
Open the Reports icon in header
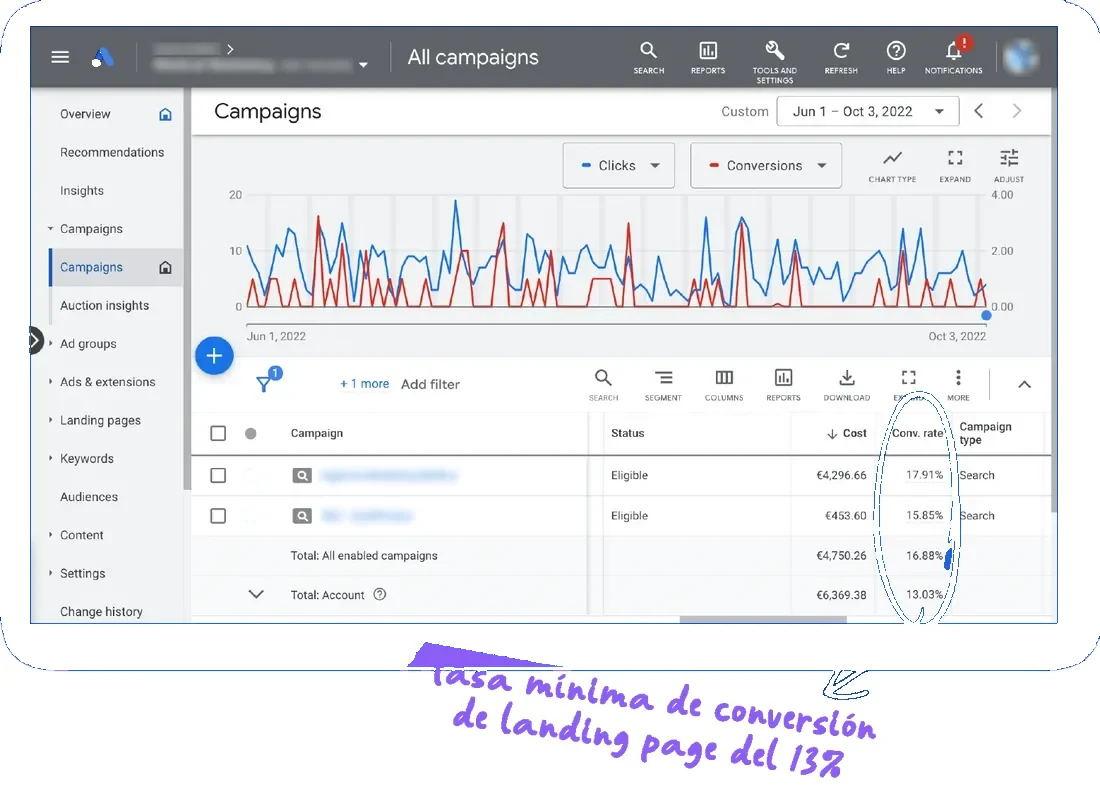pyautogui.click(x=708, y=58)
